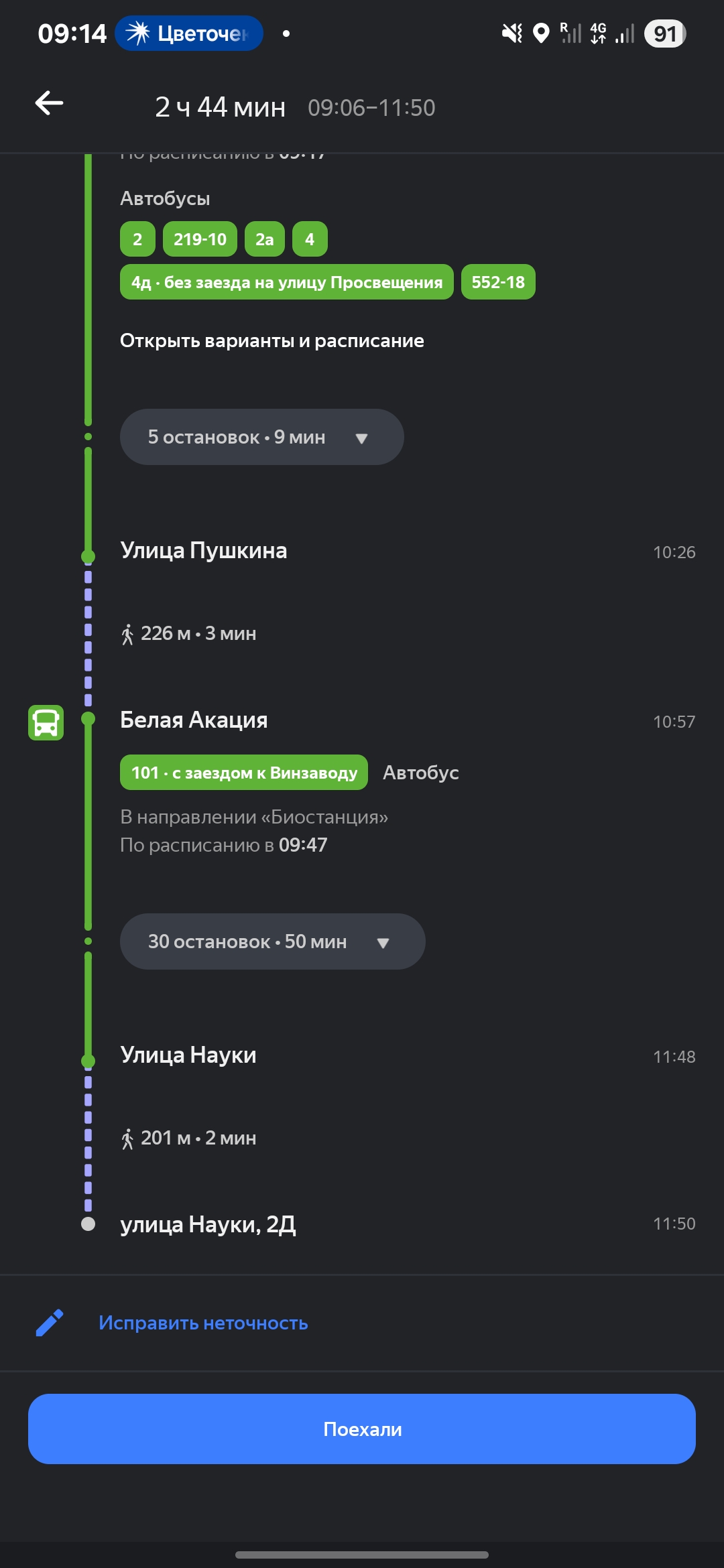Open Открыть варианты и расписание
The image size is (724, 1568).
tap(271, 341)
